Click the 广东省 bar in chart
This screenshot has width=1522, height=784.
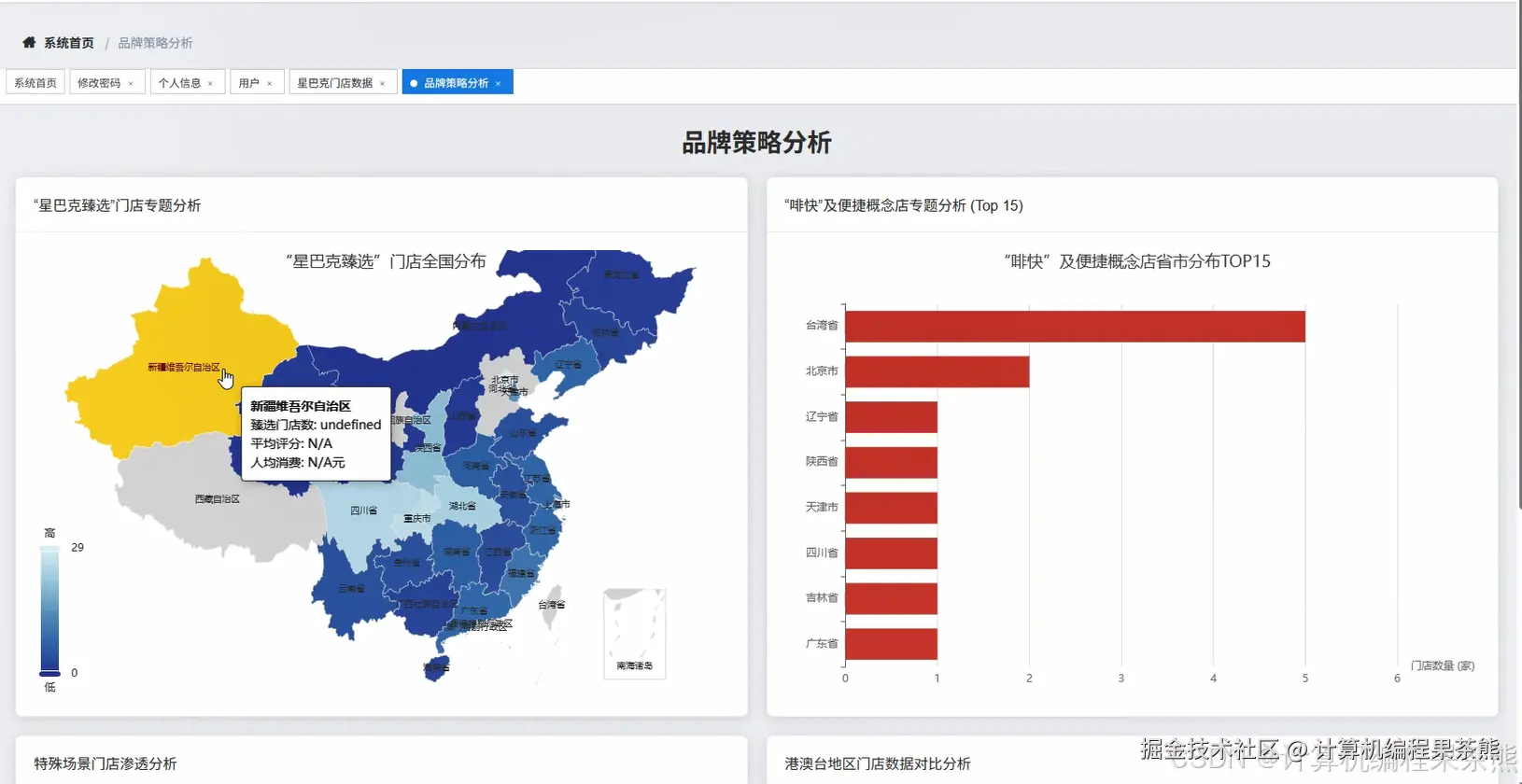coord(891,644)
